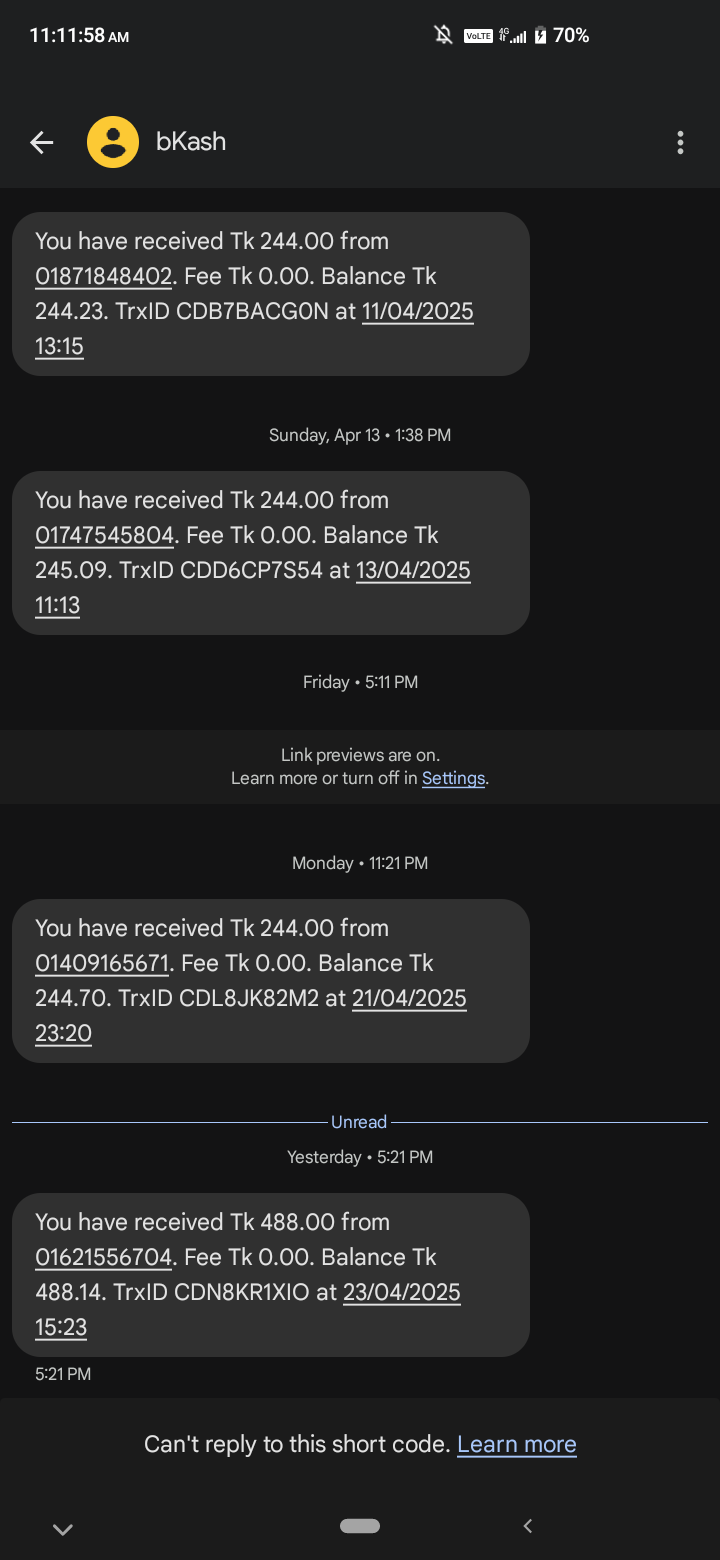Tap the muted notification bell icon
This screenshot has width=720, height=1560.
(x=443, y=36)
